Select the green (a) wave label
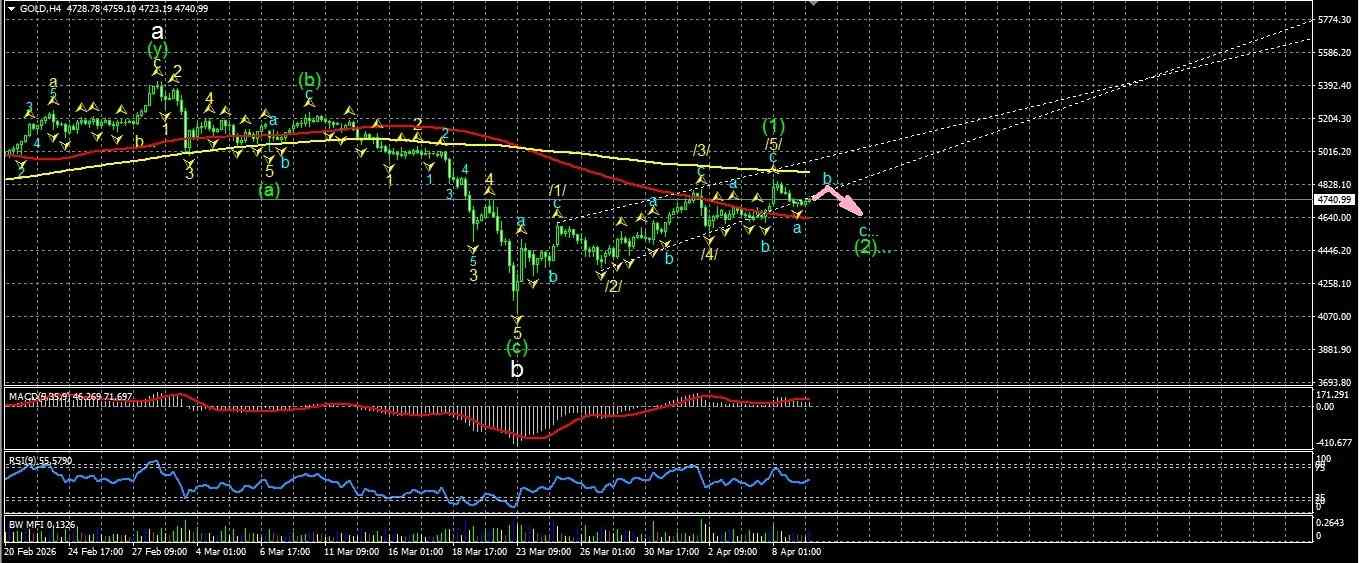The height and width of the screenshot is (563, 1360). tap(269, 188)
